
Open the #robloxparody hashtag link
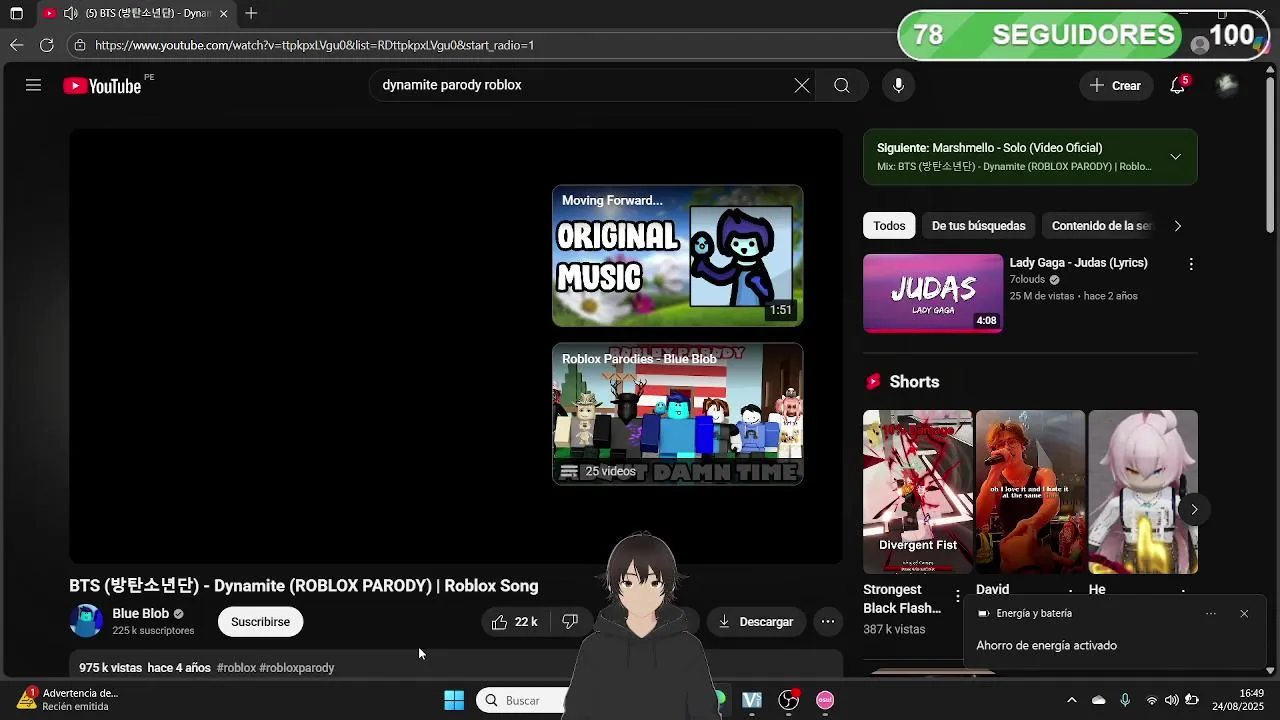pos(297,668)
